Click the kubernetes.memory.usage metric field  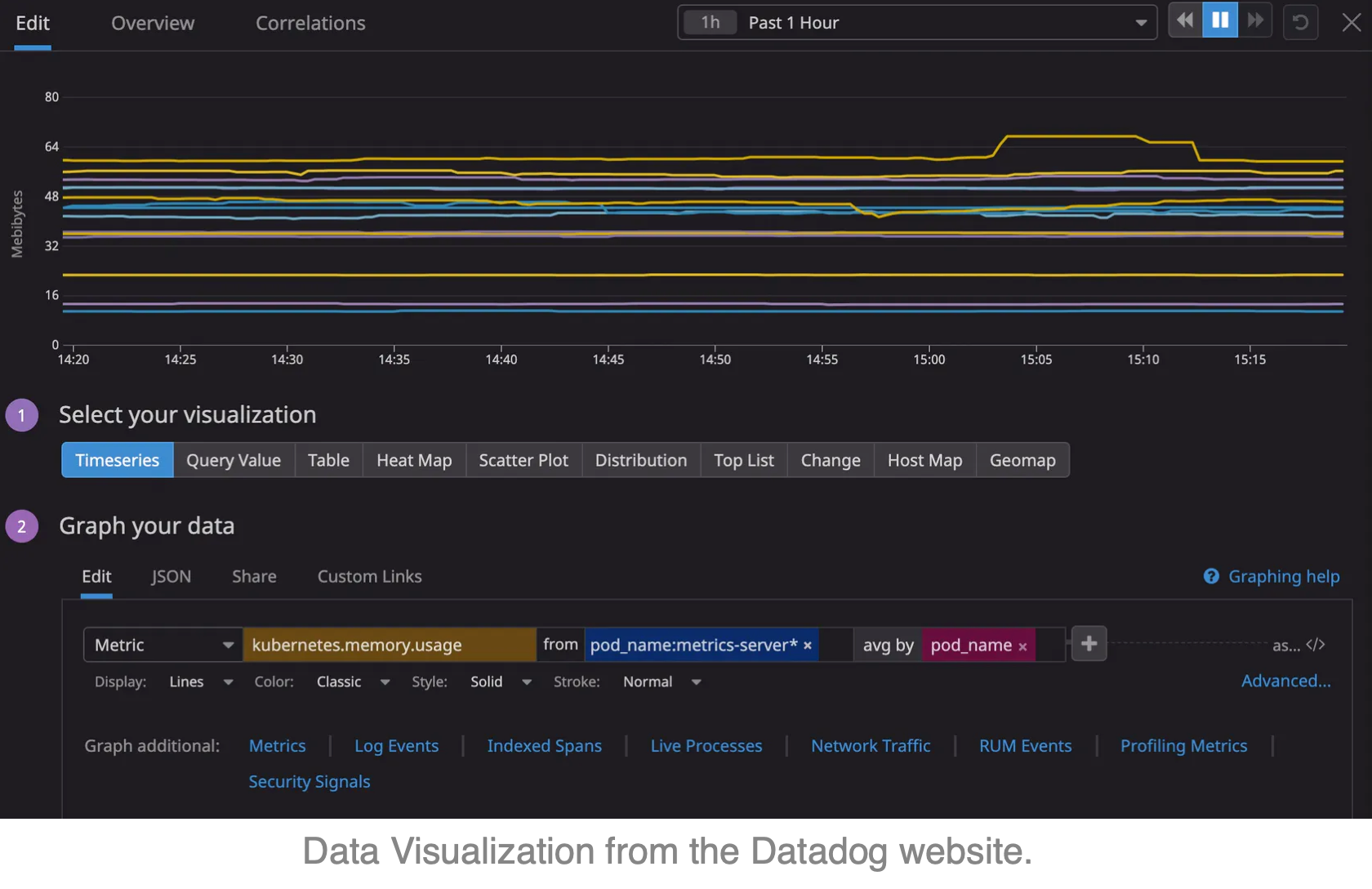[390, 645]
